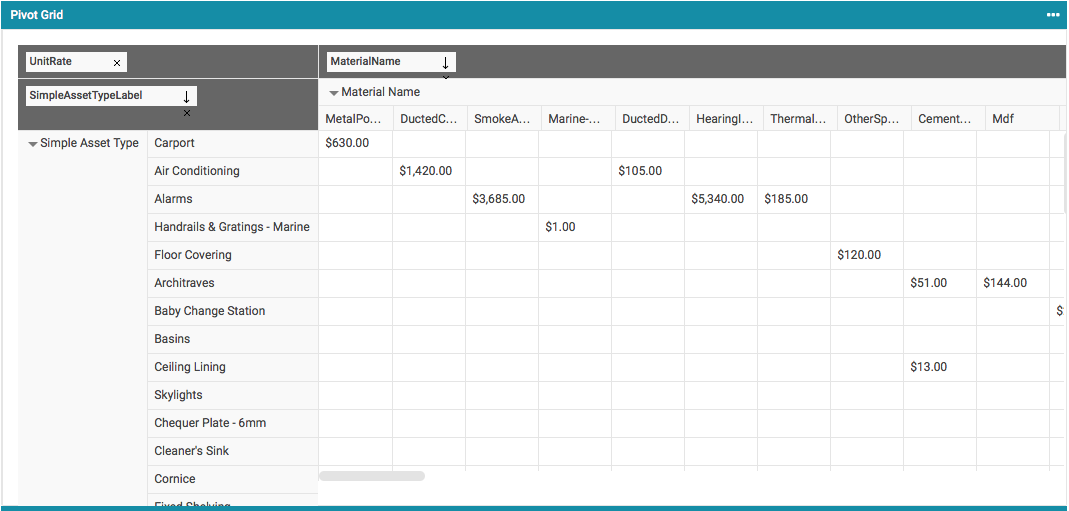
Task: Click the Marine-... column header
Action: (577, 119)
